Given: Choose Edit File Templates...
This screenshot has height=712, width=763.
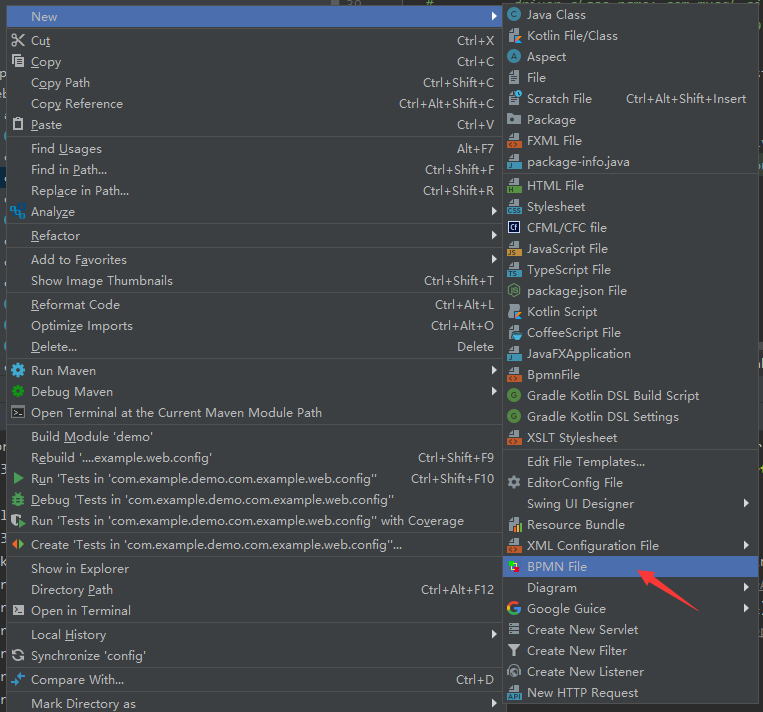Looking at the screenshot, I should pos(631,461).
